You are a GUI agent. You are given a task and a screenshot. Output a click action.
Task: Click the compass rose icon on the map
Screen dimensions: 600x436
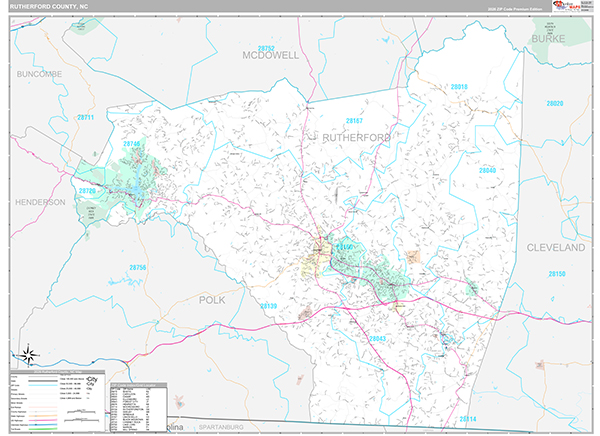pos(29,354)
